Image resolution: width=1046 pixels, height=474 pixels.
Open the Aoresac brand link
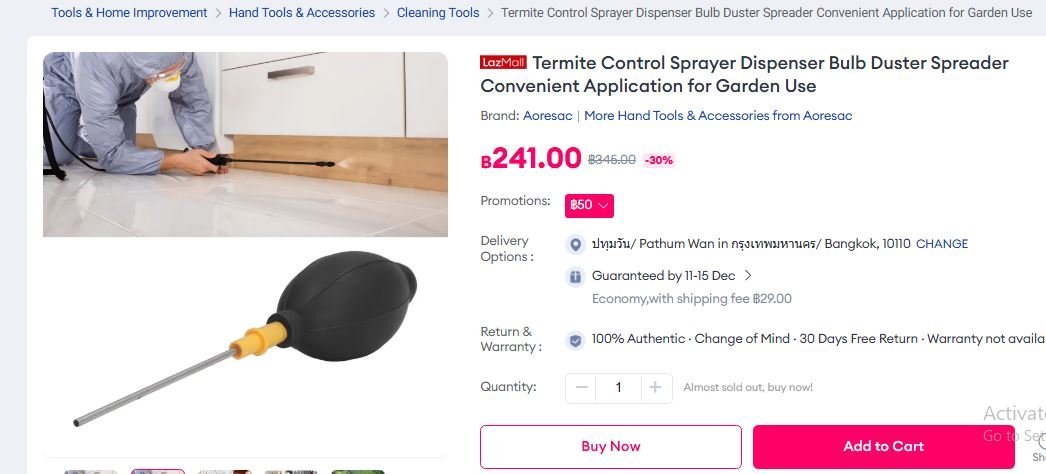548,116
